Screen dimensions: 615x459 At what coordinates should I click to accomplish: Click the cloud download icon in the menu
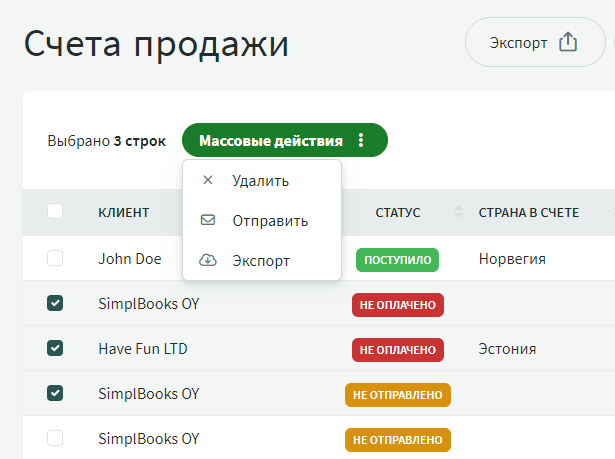coord(208,260)
